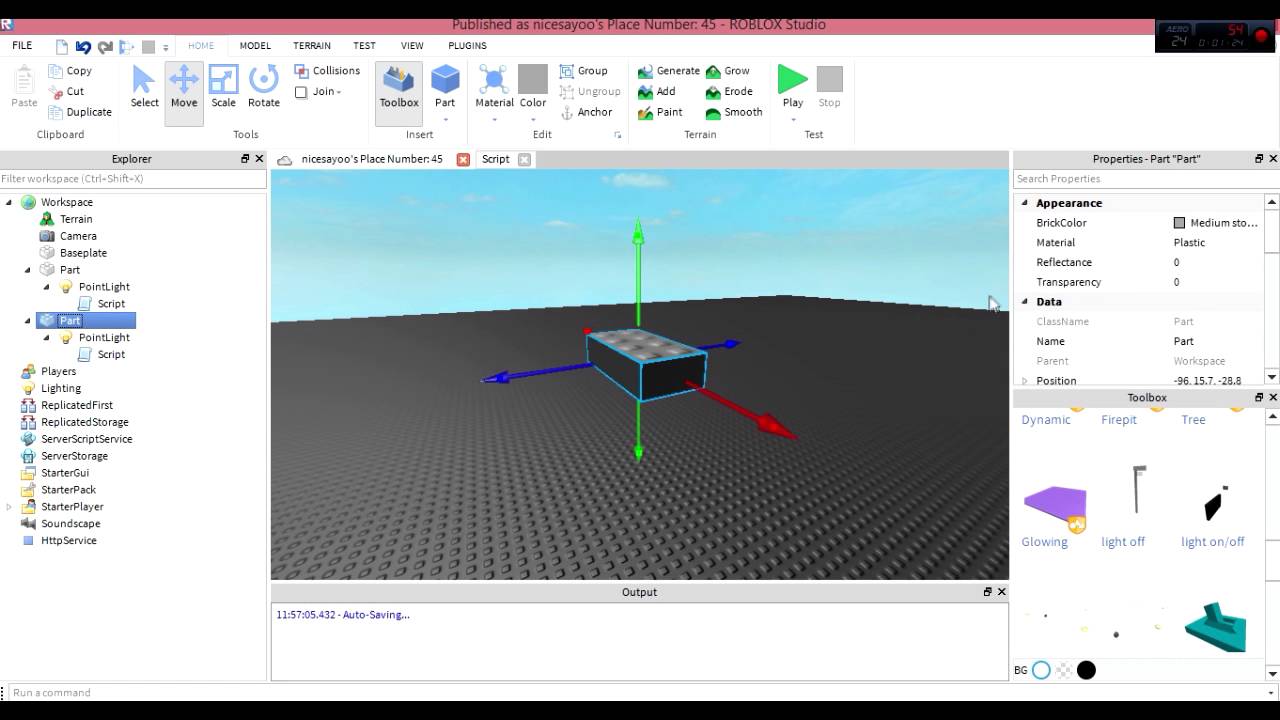Viewport: 1280px width, 720px height.
Task: Copy the selection to clipboard
Action: 70,71
